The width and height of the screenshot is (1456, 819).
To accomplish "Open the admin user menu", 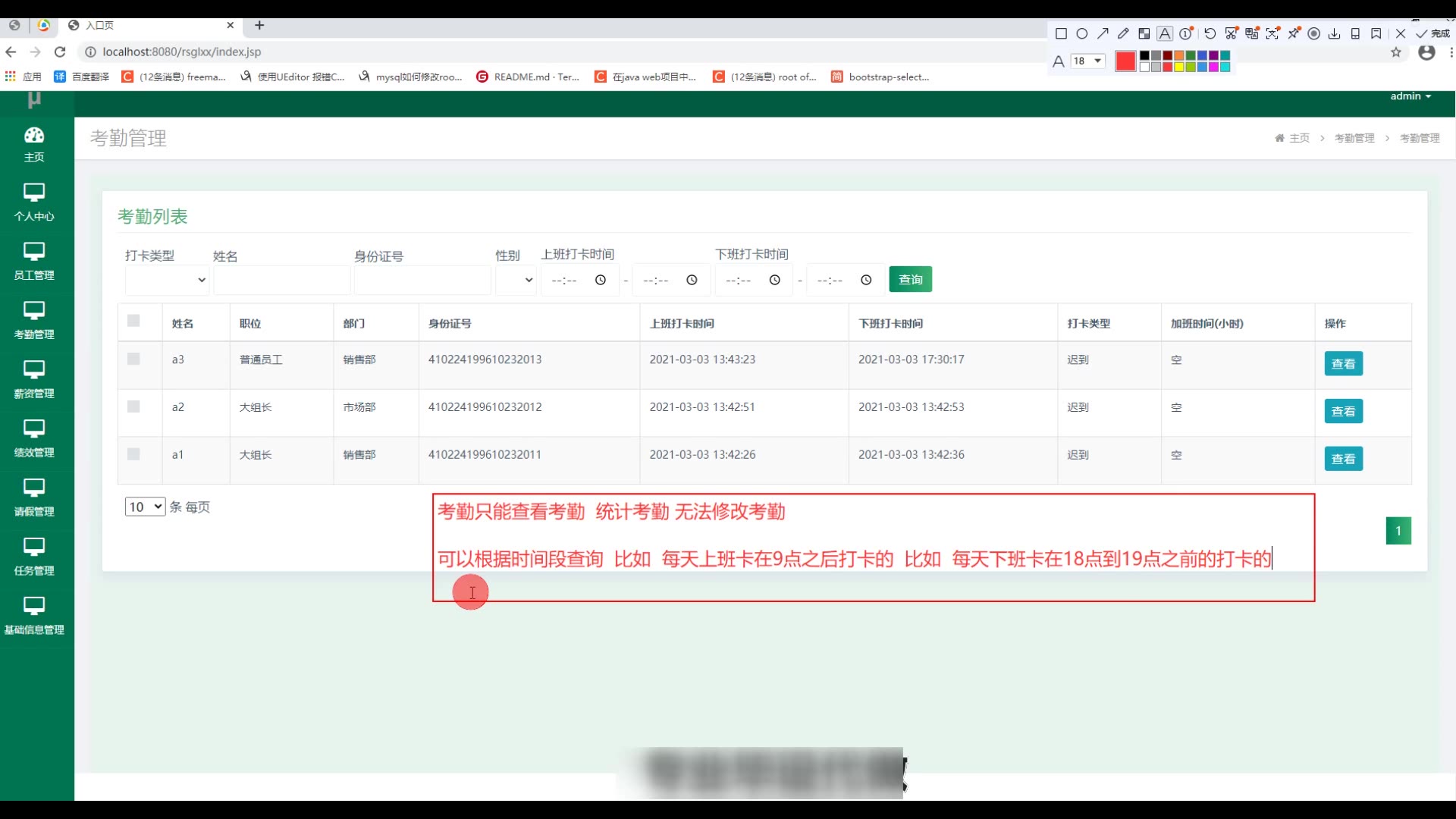I will [x=1410, y=96].
